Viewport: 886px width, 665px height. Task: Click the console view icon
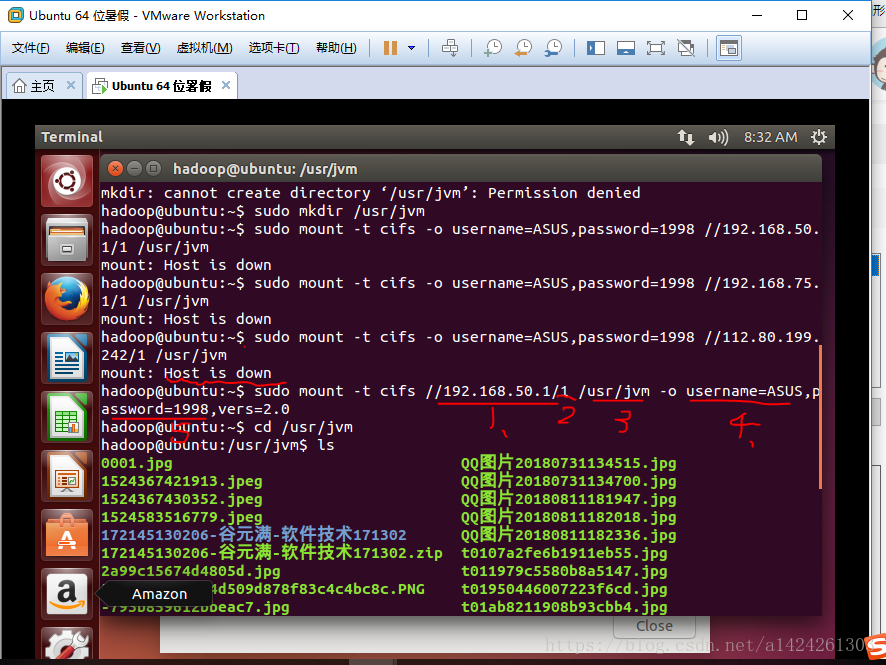(x=729, y=48)
